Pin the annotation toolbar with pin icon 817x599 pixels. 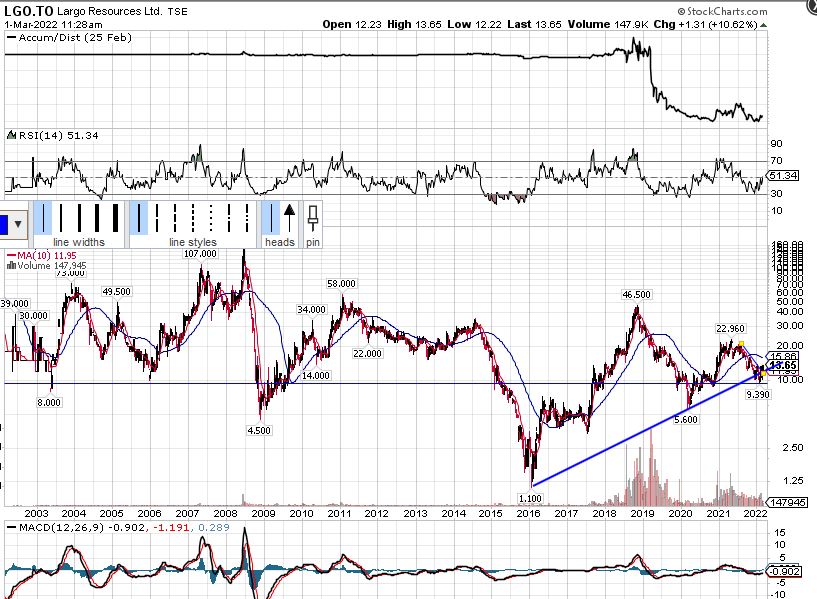coord(313,218)
